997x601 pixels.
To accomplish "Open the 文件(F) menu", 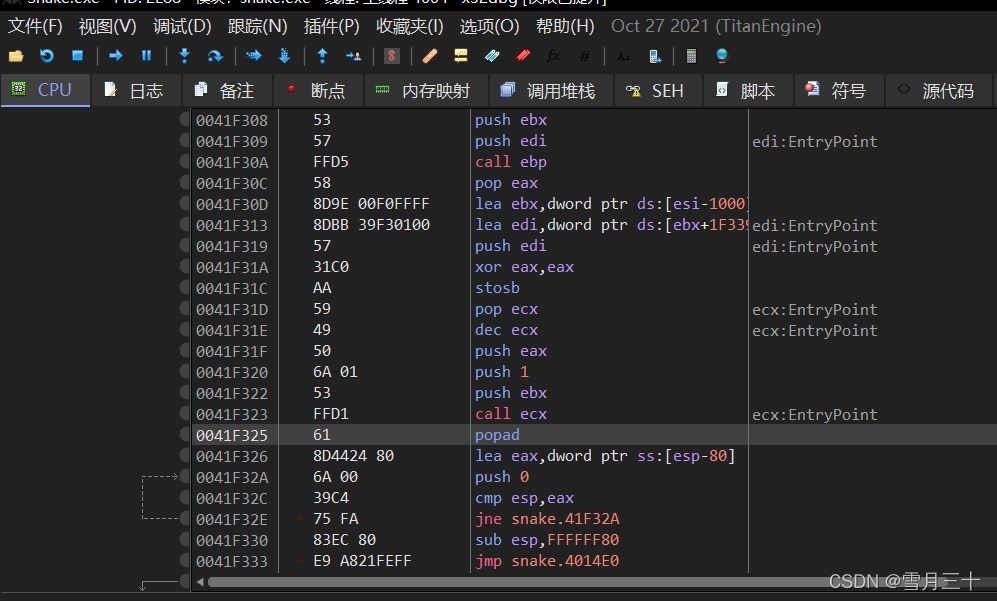I will tap(35, 26).
